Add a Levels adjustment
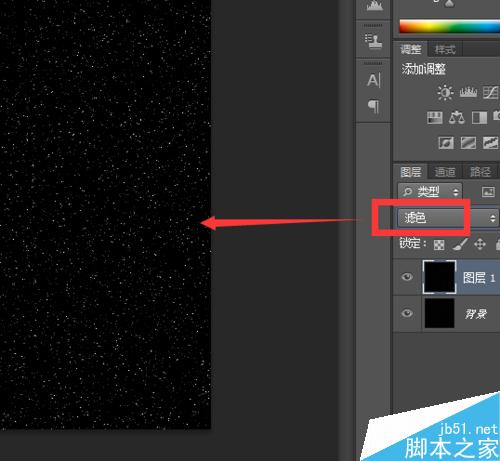The image size is (500, 461). tap(468, 92)
